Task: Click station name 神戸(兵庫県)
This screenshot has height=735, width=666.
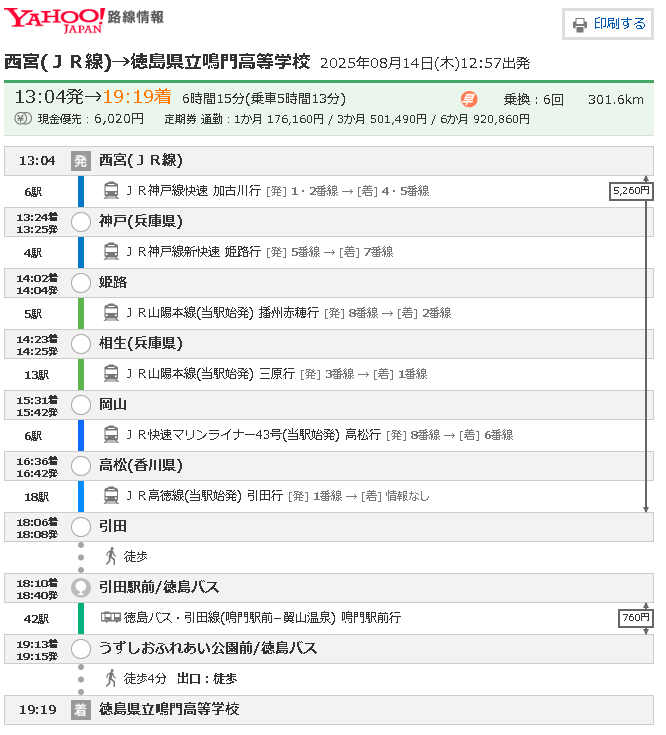Action: point(141,222)
